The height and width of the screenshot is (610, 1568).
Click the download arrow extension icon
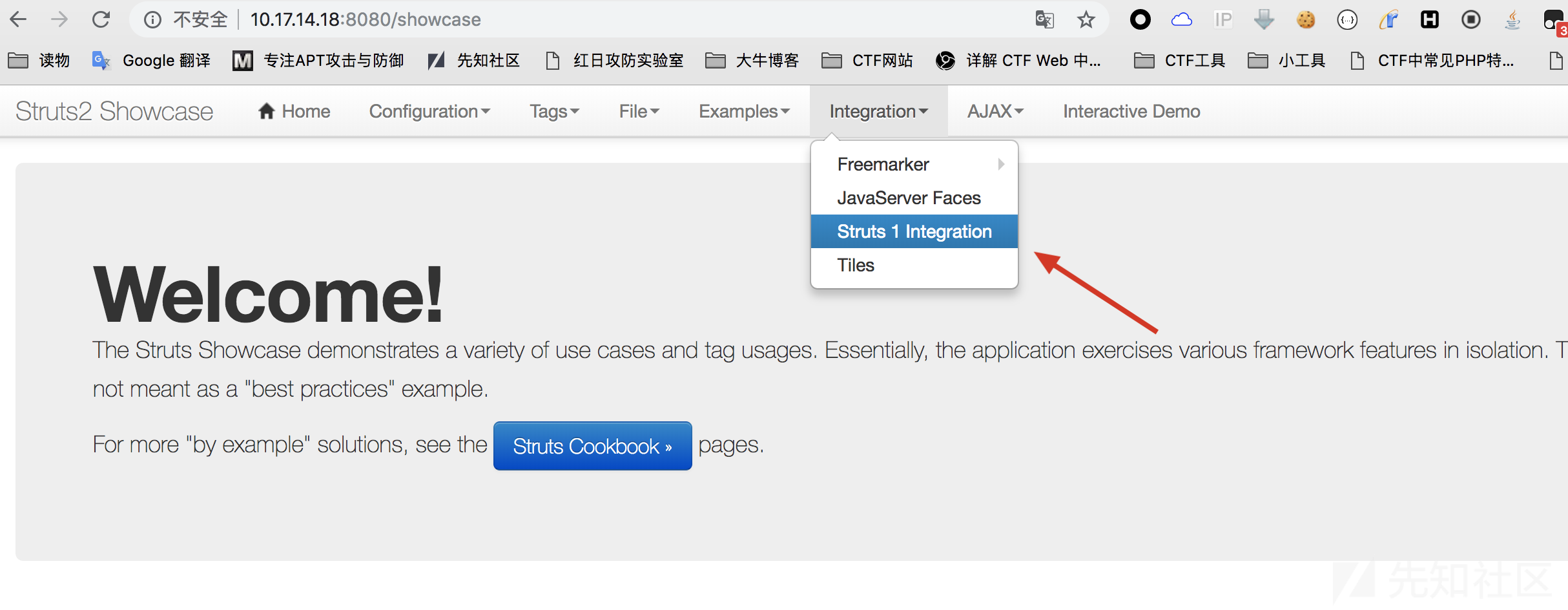pos(1264,20)
